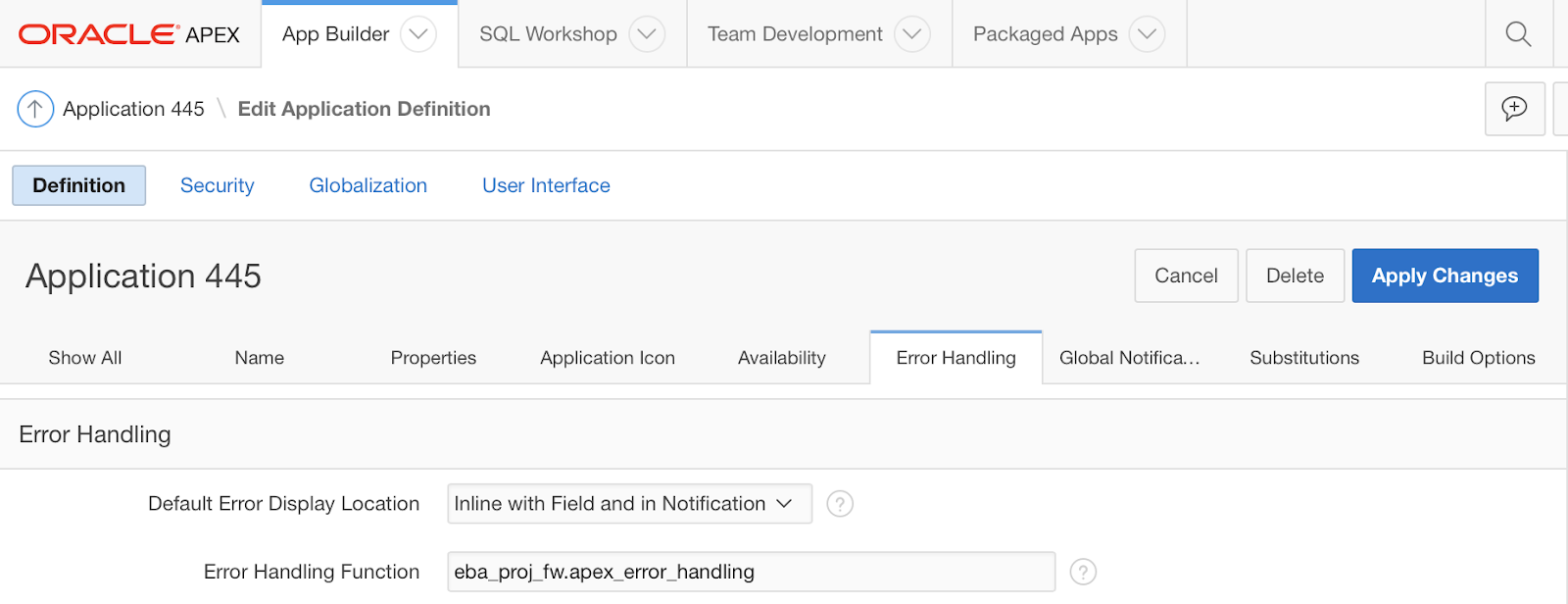Click the Application 445 page title
The height and width of the screenshot is (604, 1568).
point(143,277)
